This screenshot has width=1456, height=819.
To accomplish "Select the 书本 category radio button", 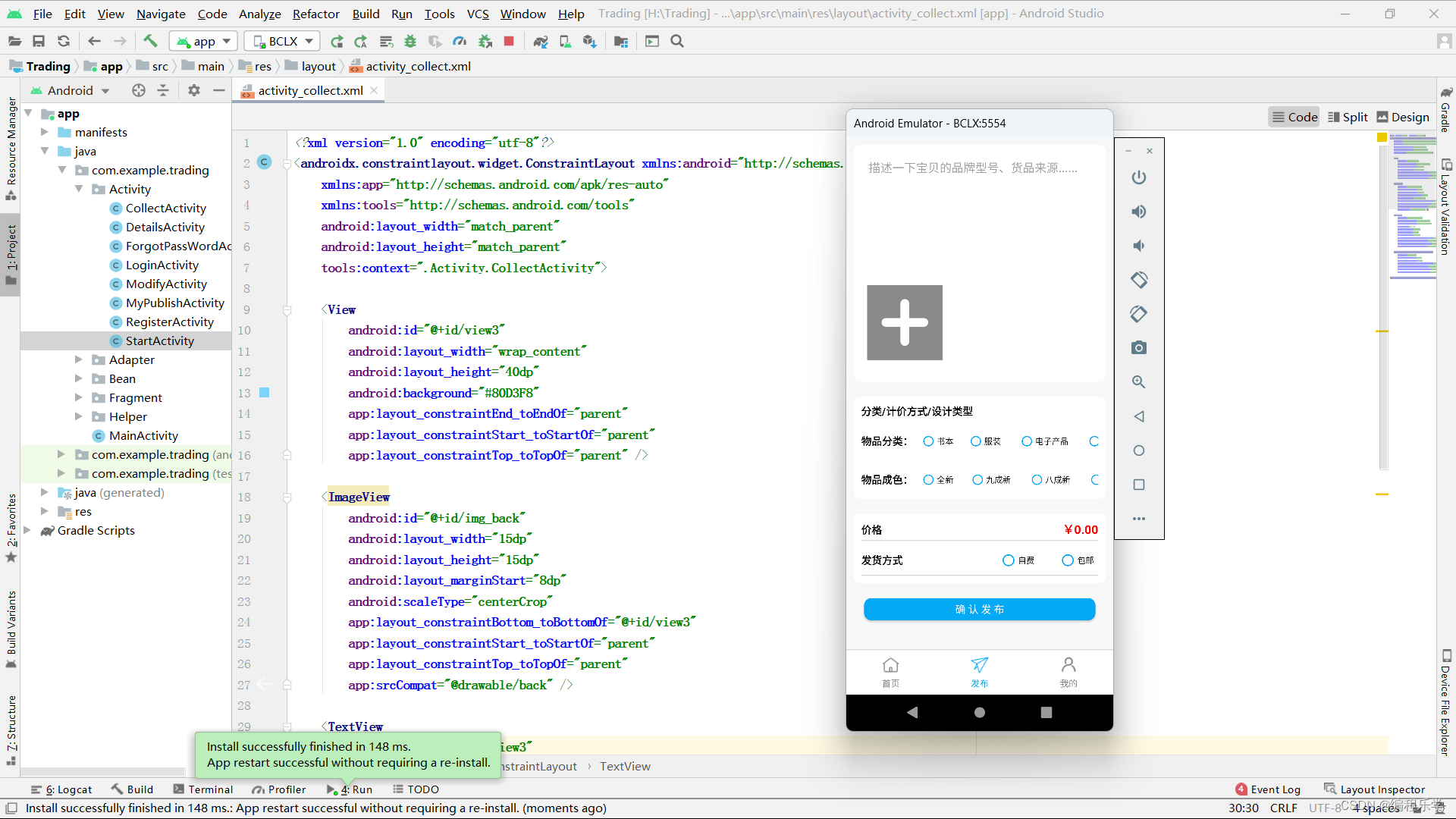I will coord(928,441).
